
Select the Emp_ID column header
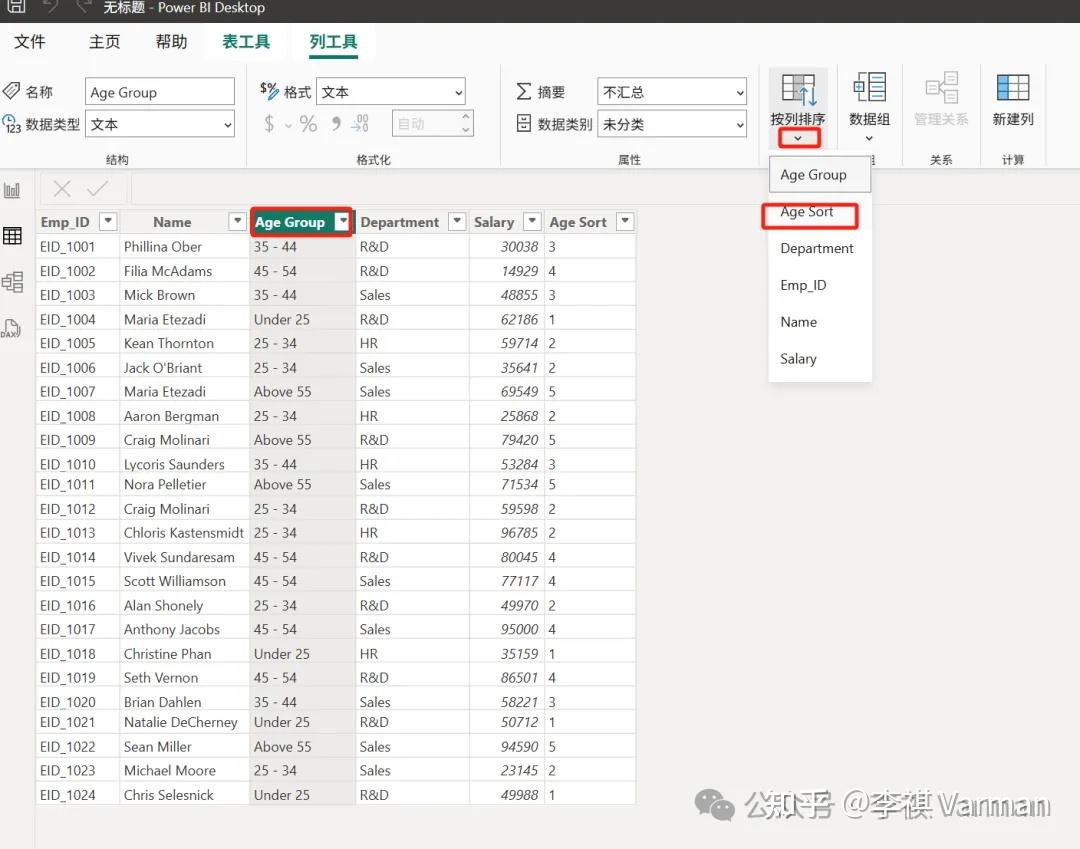(x=65, y=222)
